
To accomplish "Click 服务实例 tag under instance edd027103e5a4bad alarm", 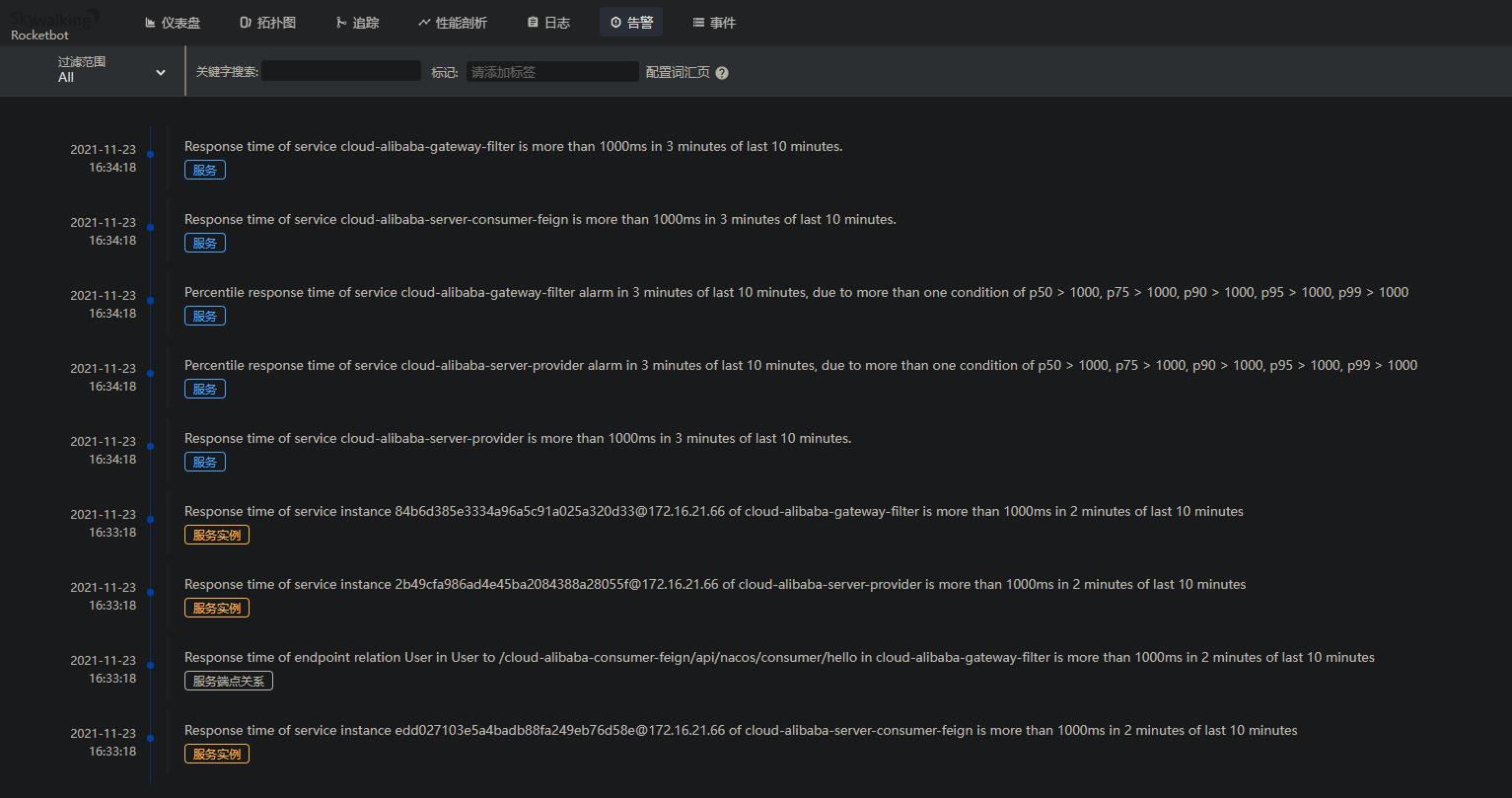I will point(217,754).
